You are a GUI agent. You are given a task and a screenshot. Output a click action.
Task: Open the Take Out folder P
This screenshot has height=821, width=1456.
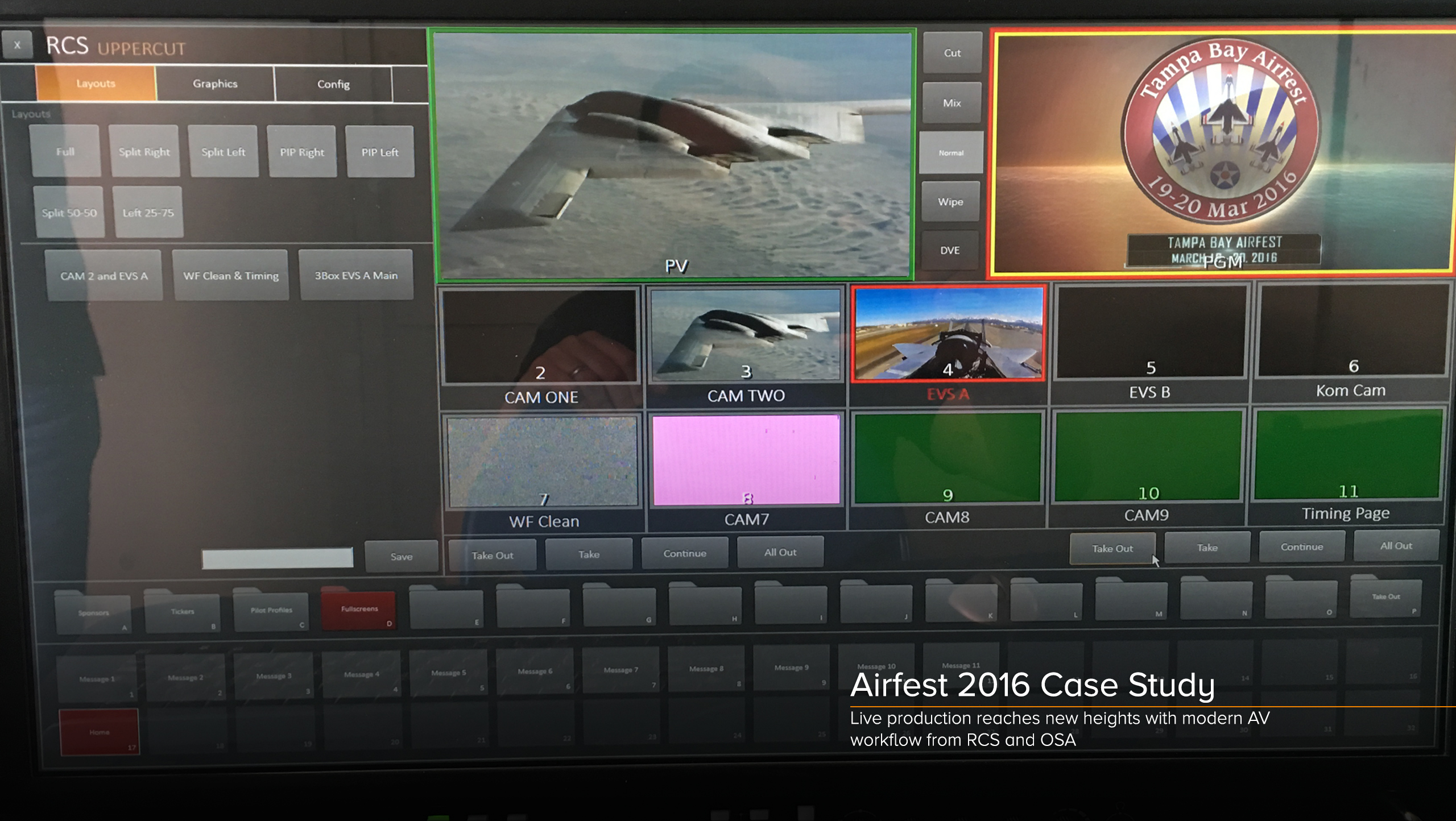[x=1386, y=595]
